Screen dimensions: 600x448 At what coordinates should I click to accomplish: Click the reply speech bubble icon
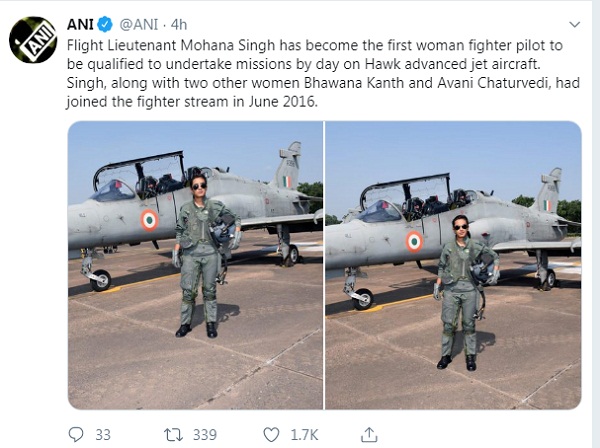pos(76,434)
